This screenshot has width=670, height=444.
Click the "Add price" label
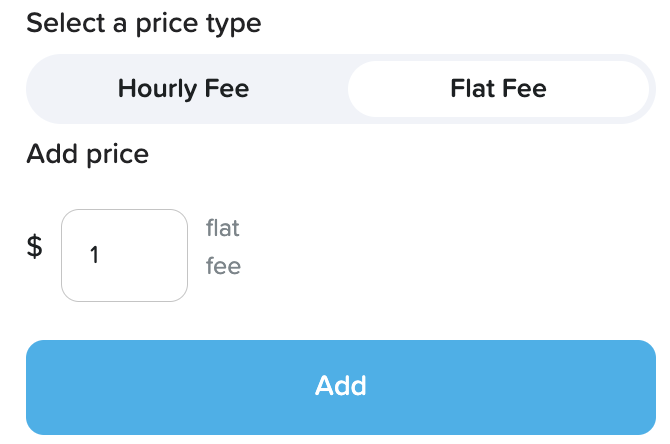click(x=87, y=154)
